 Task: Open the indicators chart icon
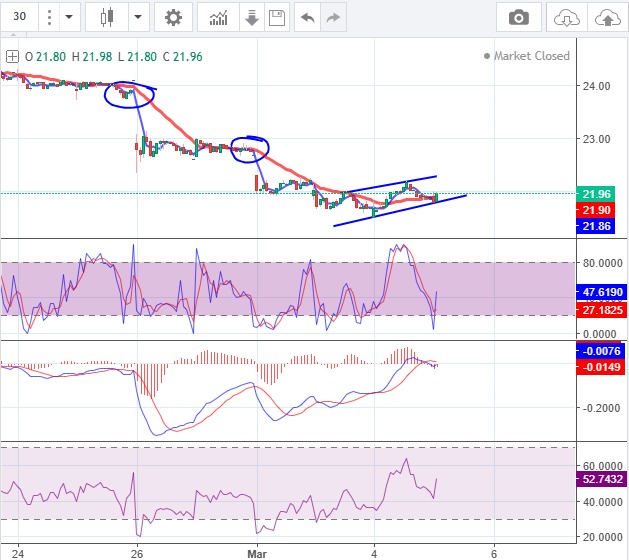(219, 17)
